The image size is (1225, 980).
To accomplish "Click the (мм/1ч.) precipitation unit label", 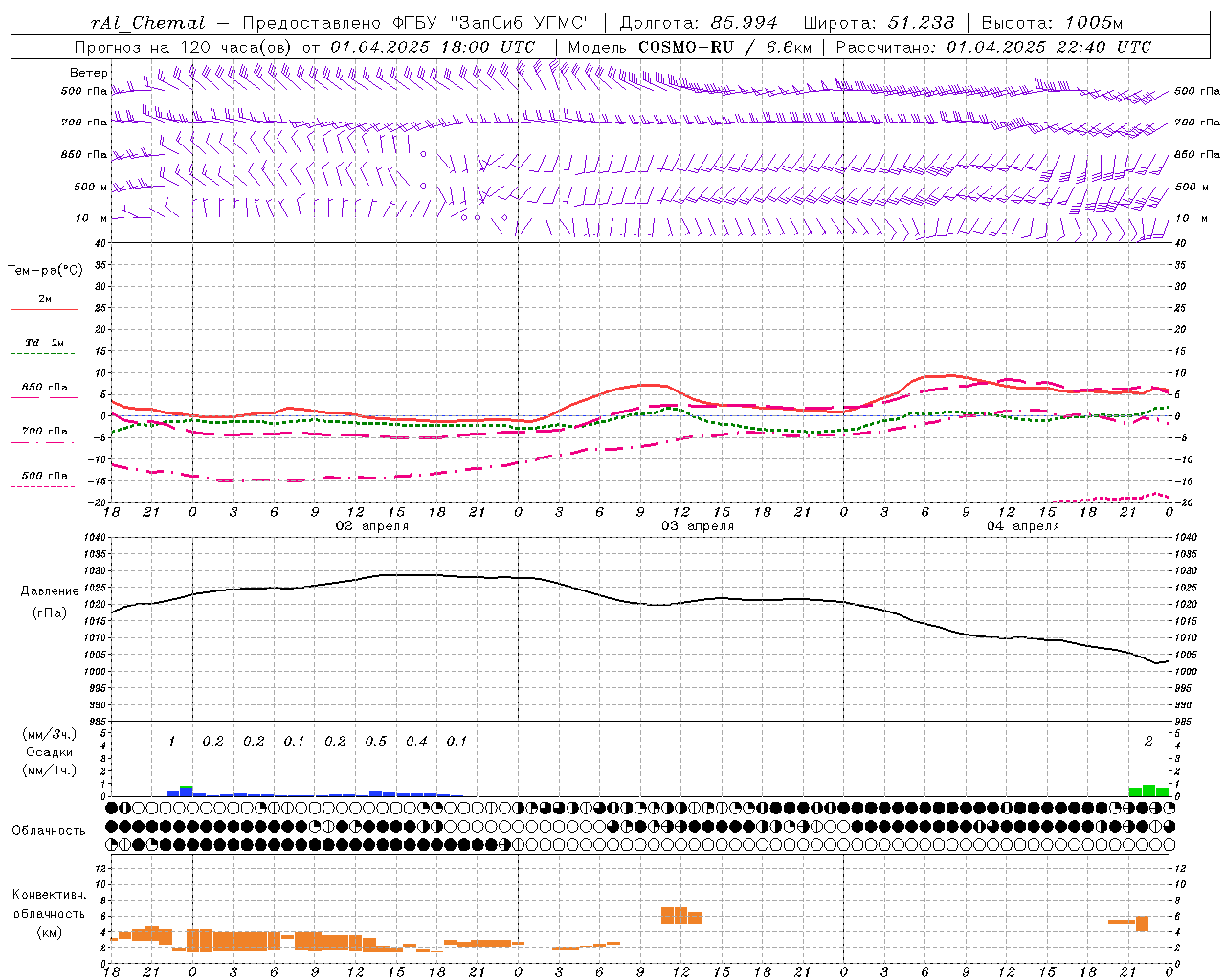I will click(x=50, y=770).
